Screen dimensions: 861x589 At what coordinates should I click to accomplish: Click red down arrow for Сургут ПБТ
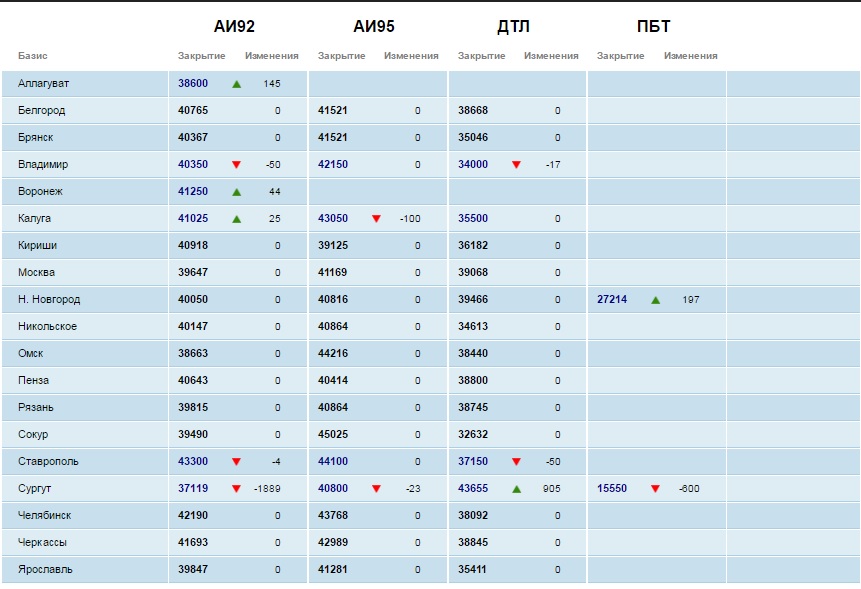pos(655,489)
